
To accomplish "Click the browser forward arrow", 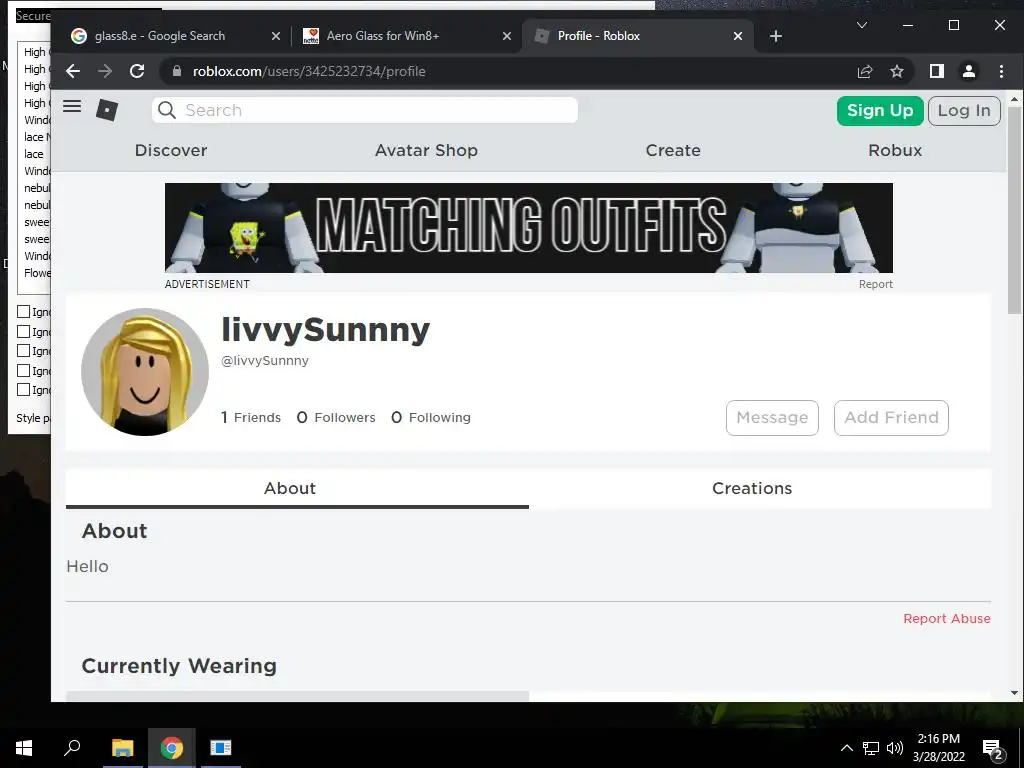I will (x=104, y=71).
